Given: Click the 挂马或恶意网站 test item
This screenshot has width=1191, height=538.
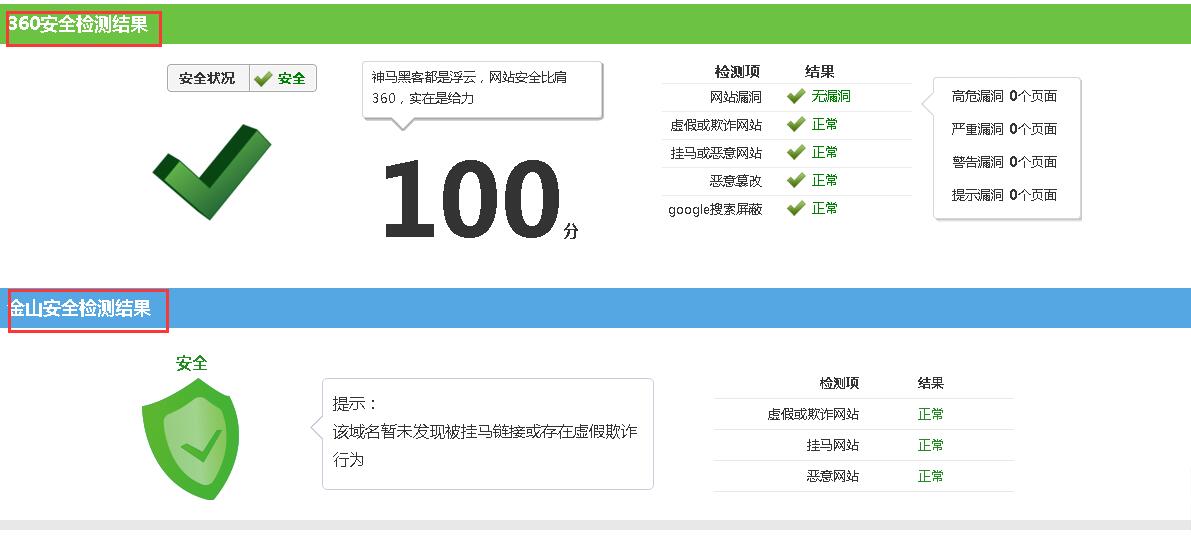Looking at the screenshot, I should 716,153.
